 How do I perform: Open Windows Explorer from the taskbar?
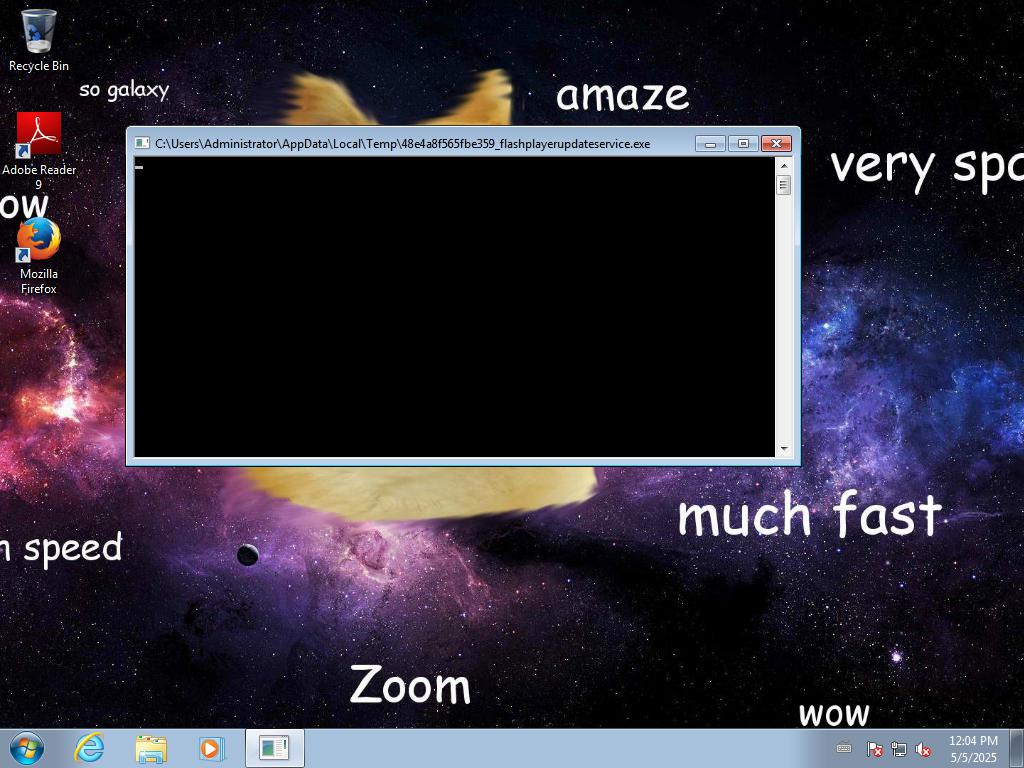click(151, 748)
